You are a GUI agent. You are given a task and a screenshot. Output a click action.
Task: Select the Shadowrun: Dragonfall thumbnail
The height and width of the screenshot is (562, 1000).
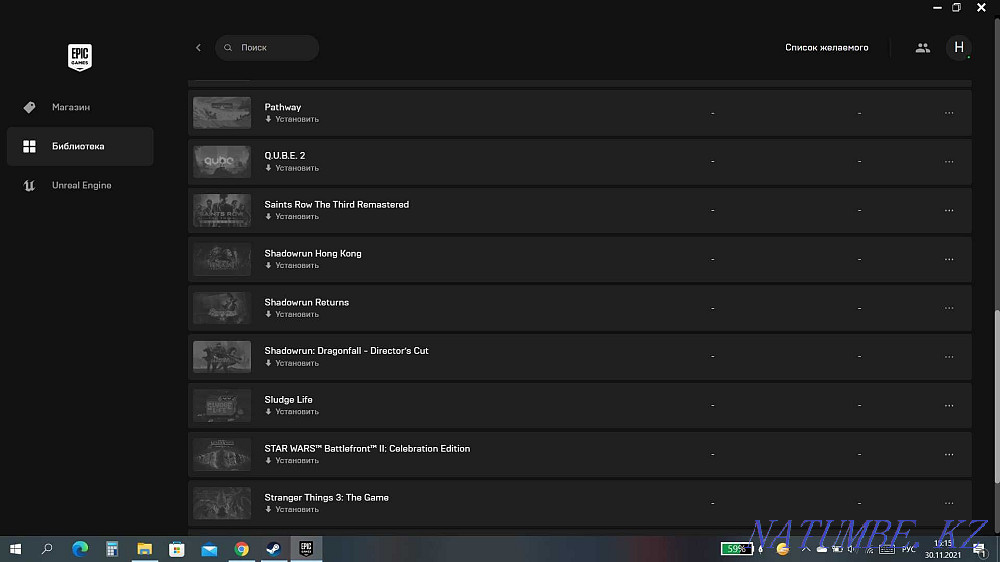click(x=222, y=357)
